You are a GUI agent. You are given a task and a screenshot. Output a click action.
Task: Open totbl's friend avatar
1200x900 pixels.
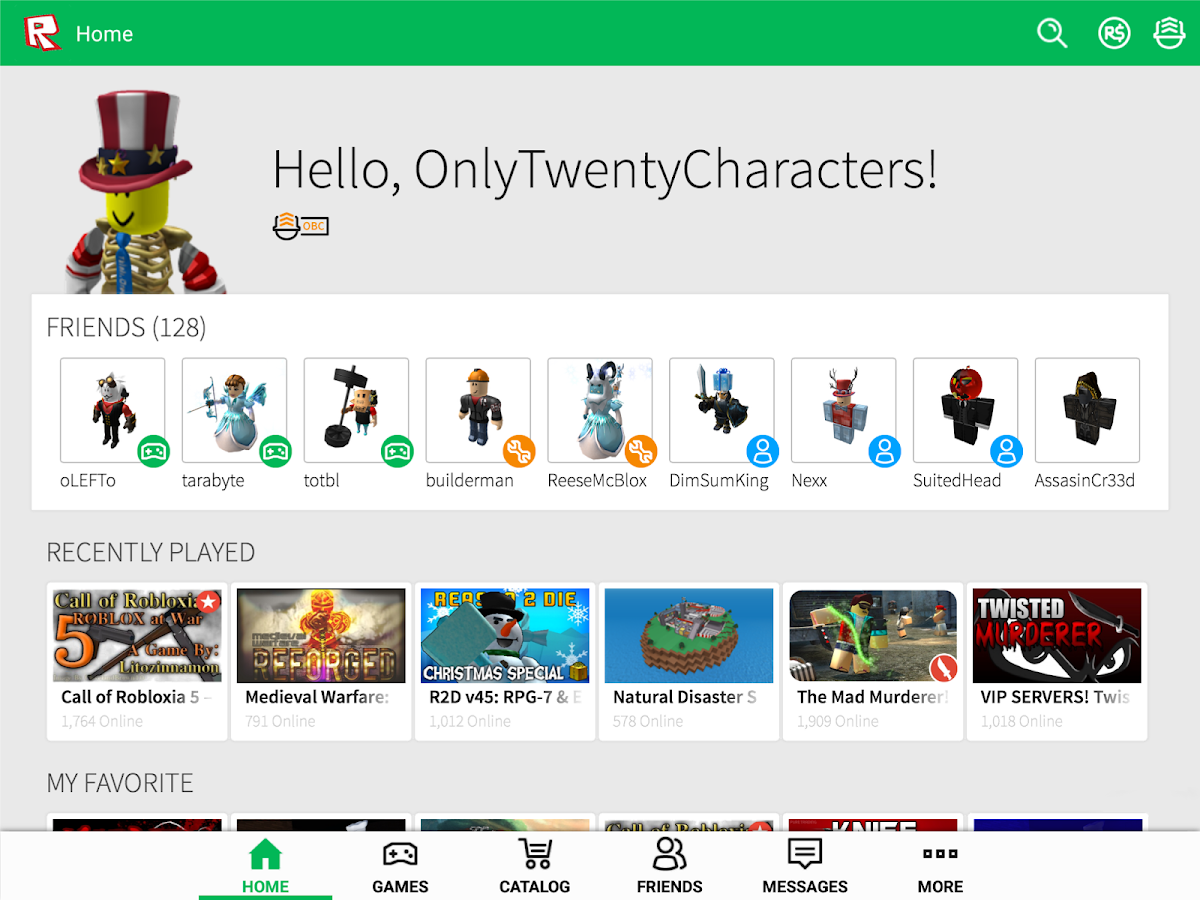[357, 410]
